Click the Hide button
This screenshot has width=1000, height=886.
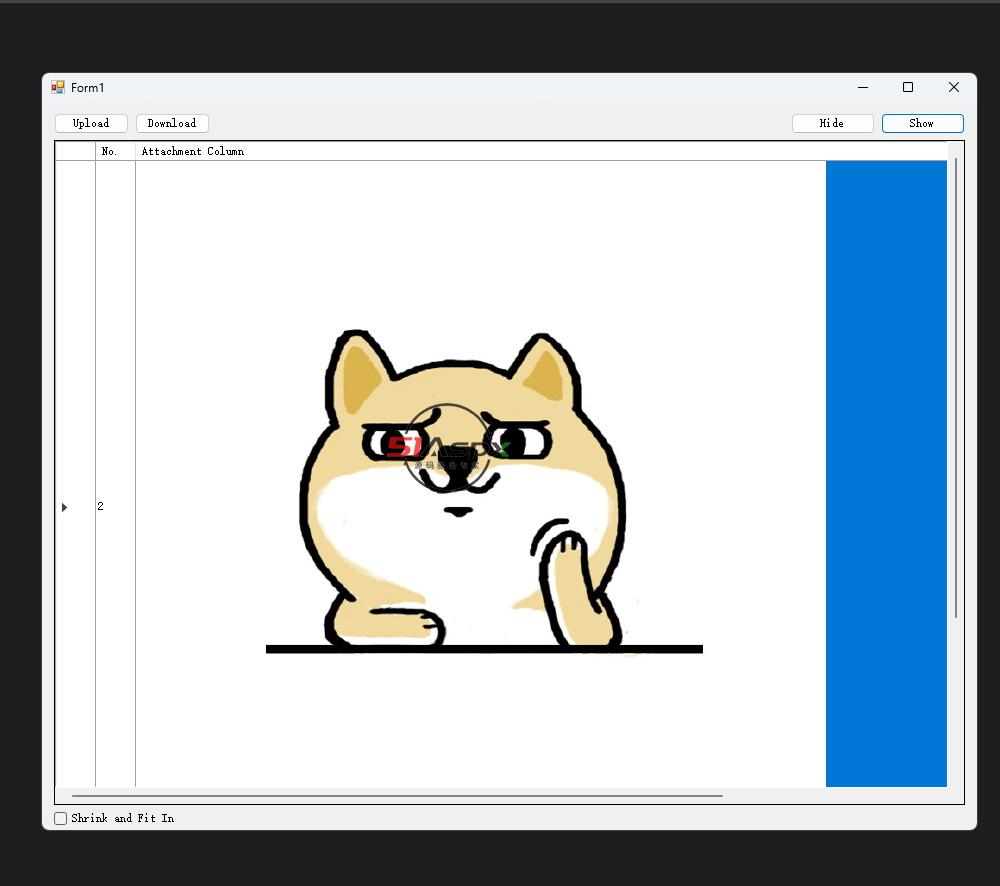pos(832,123)
